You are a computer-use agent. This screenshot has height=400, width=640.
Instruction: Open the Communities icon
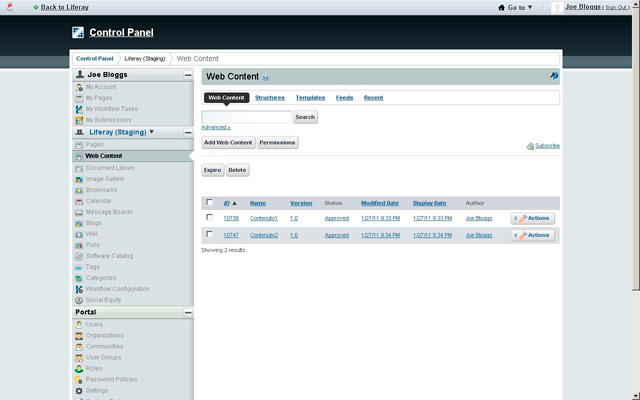point(79,347)
